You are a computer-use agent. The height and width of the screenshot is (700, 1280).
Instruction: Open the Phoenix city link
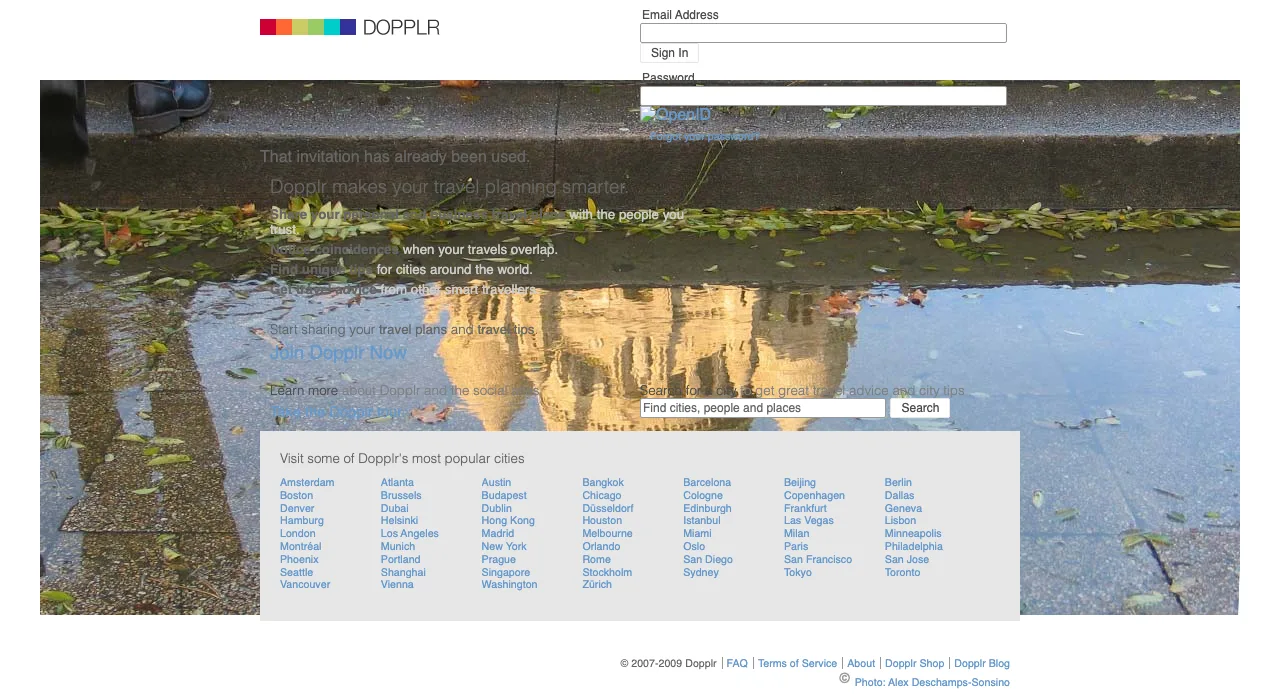click(x=299, y=560)
